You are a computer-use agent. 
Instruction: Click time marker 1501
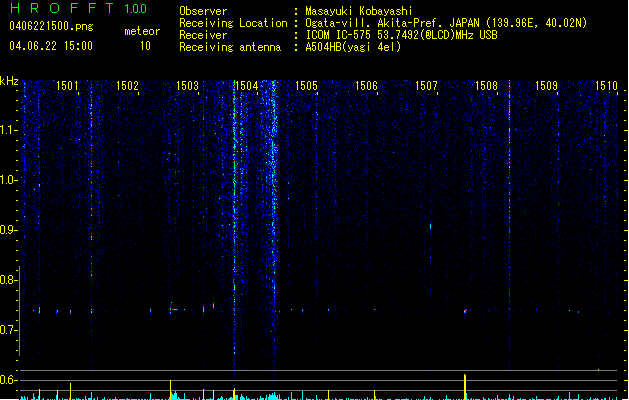point(67,86)
